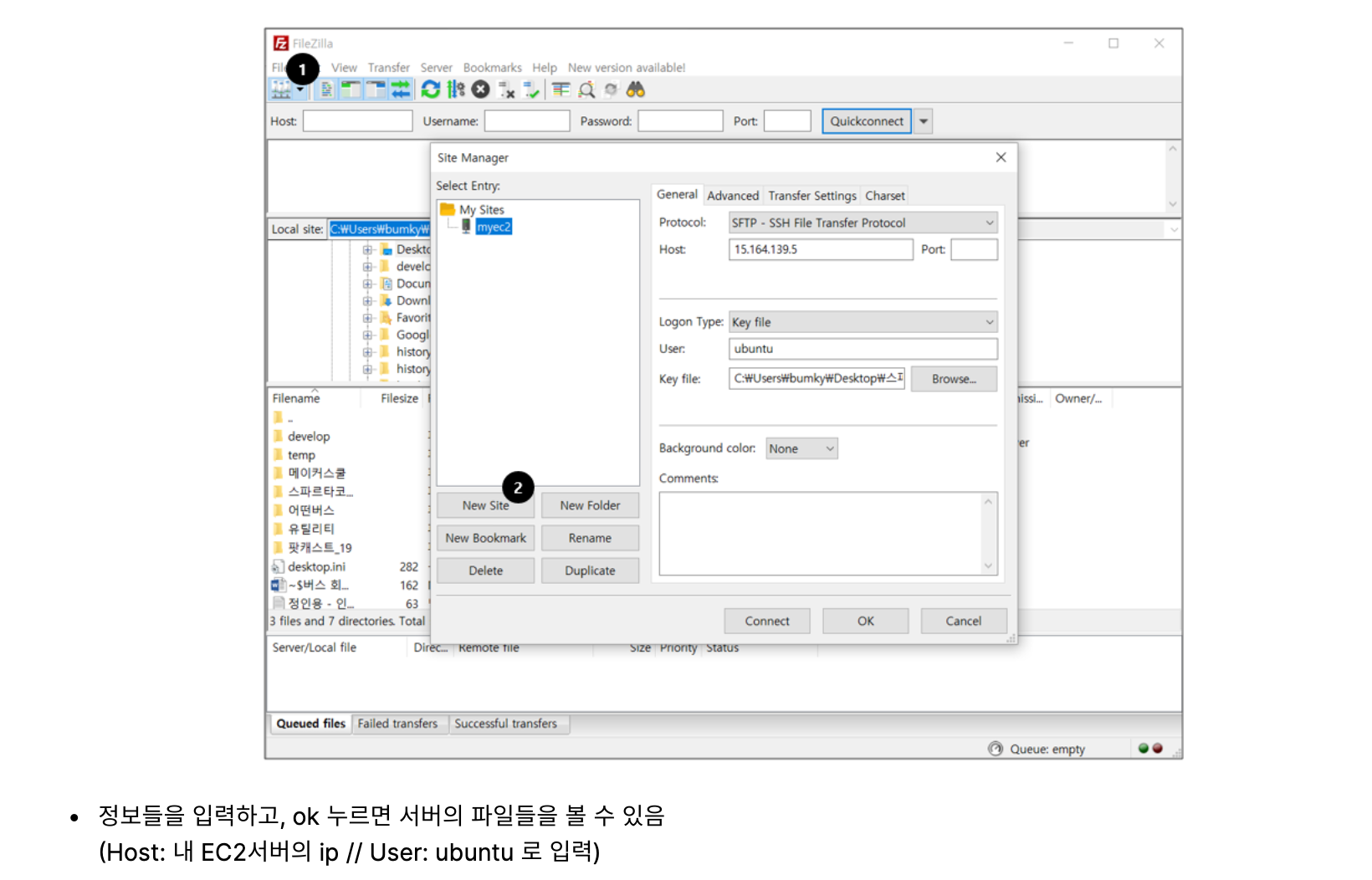1372x880 pixels.
Task: Open the Protocol dropdown showing SFTP
Action: [x=863, y=223]
